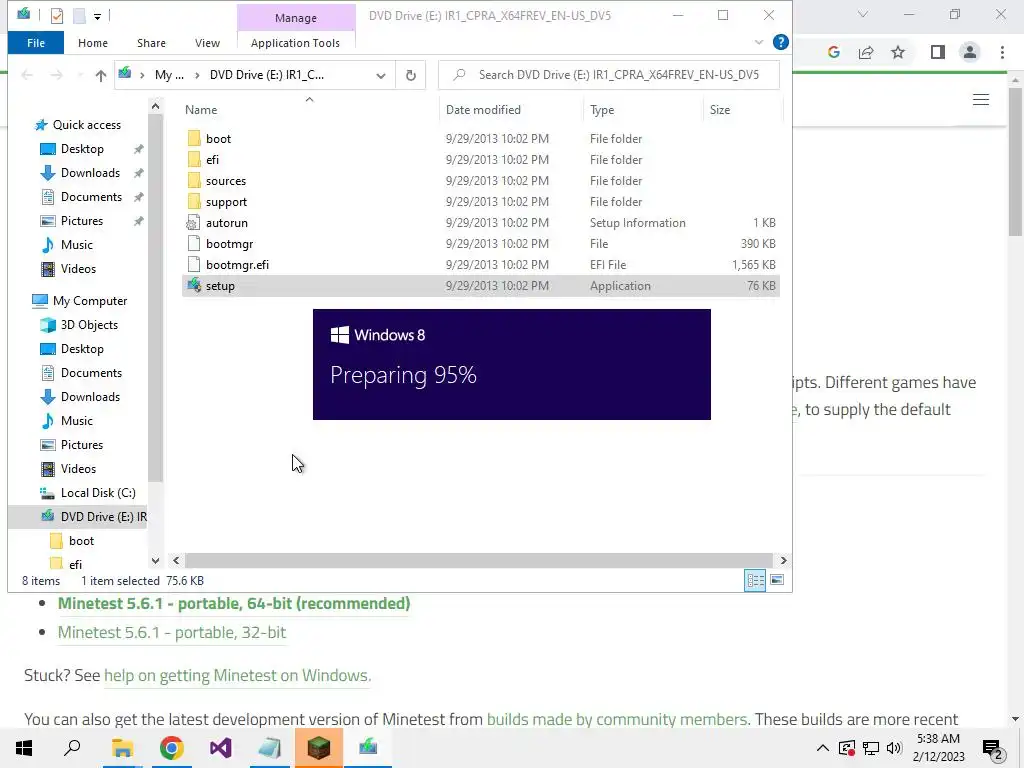Screen dimensions: 1024x768
Task: Bookmark this page with star icon
Action: [898, 52]
